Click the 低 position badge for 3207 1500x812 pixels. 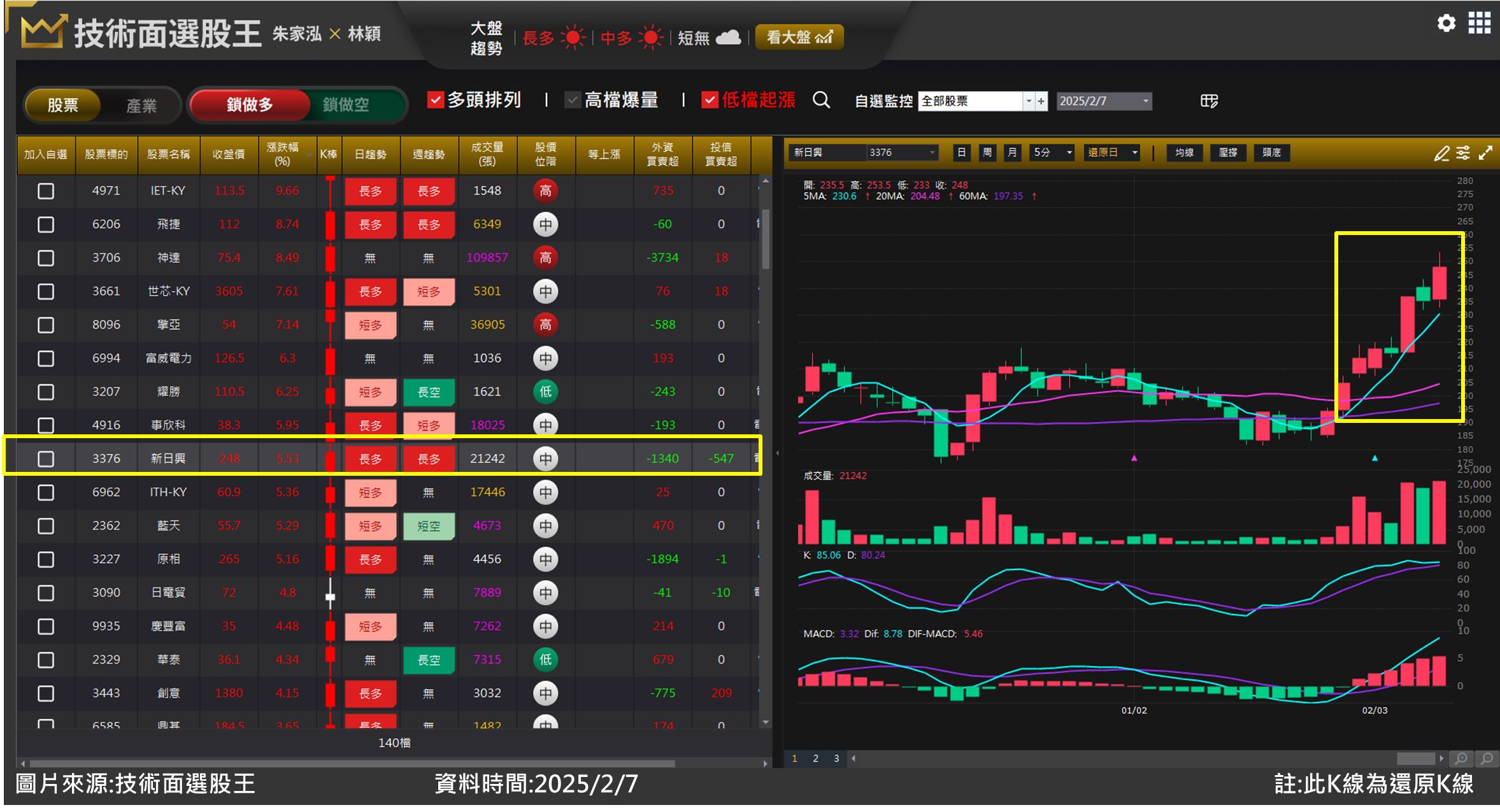coord(546,392)
